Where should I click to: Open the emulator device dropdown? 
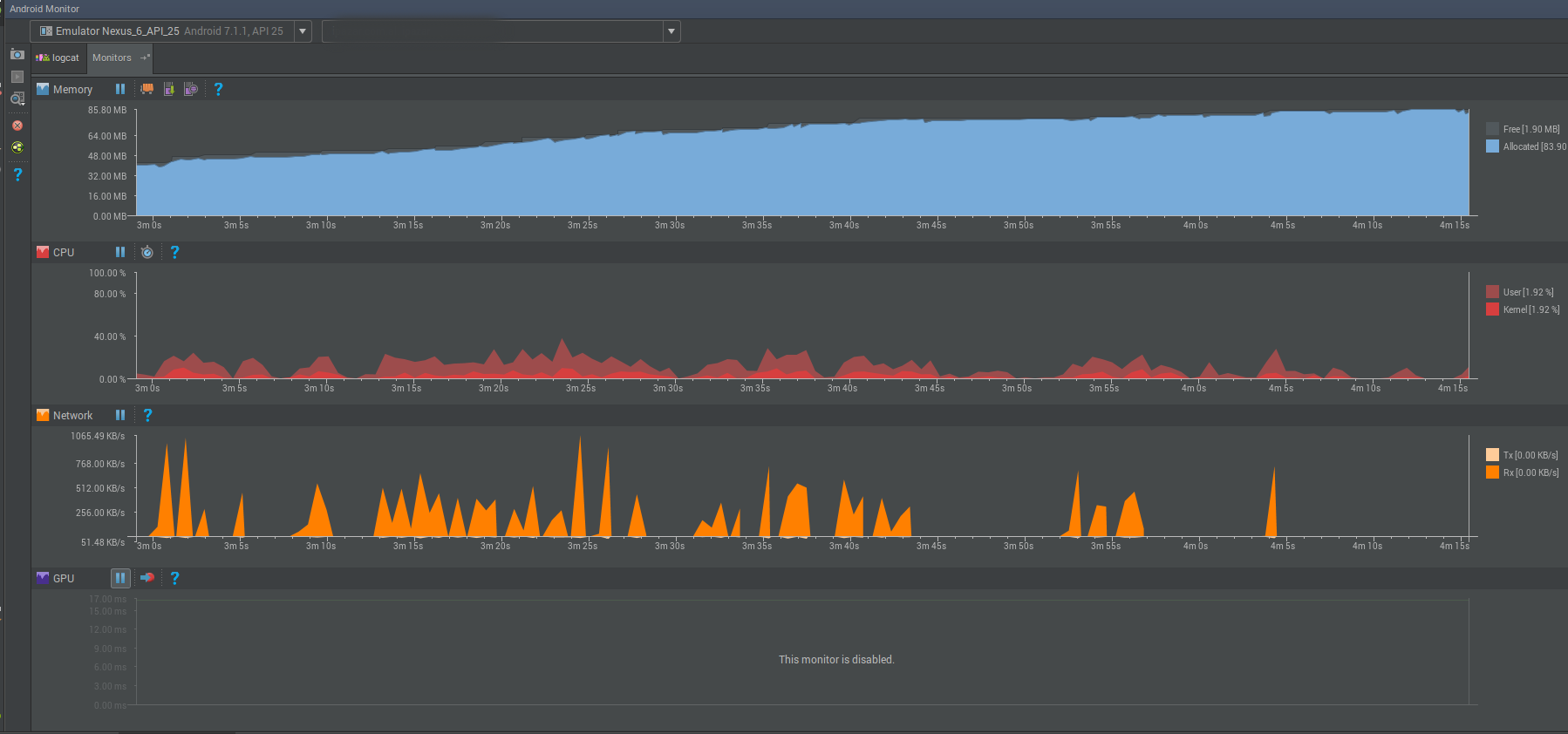(x=303, y=31)
